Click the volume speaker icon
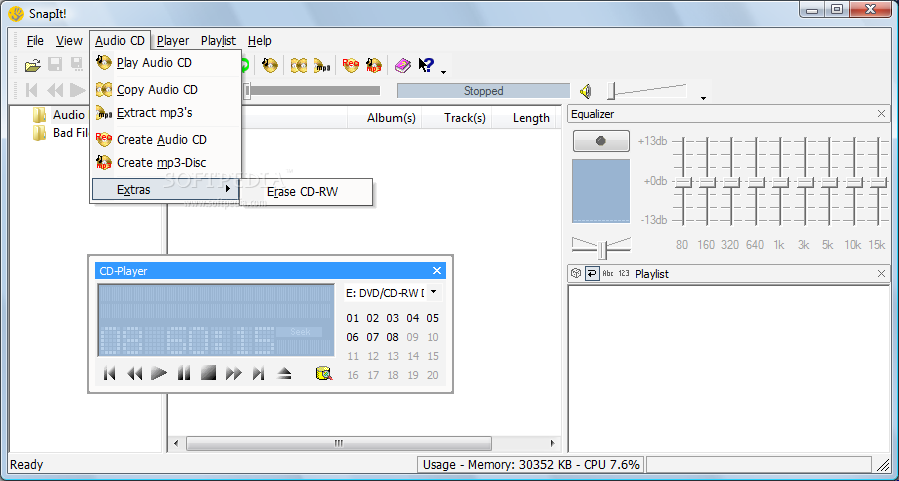899x481 pixels. (x=585, y=91)
